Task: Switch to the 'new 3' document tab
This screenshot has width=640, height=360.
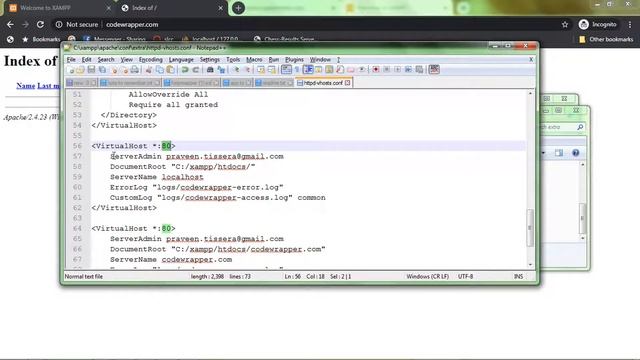Action: (81, 83)
